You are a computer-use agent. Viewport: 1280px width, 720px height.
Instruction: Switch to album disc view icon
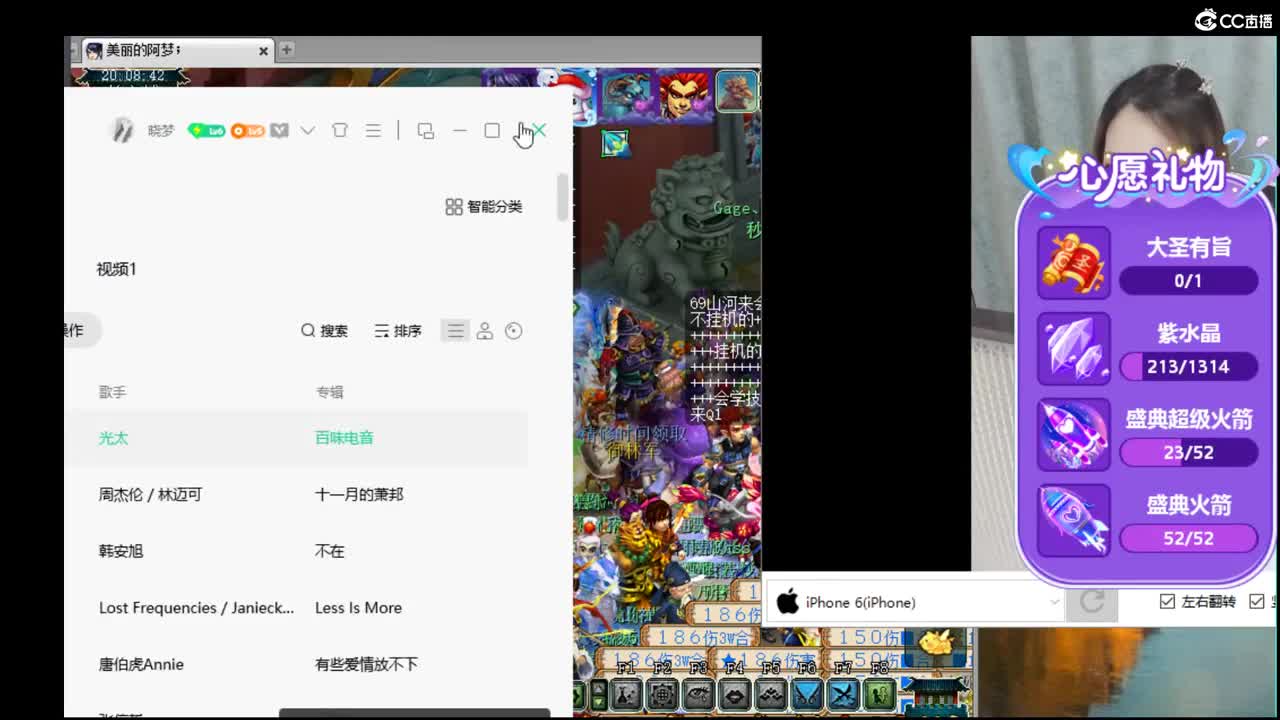point(514,331)
